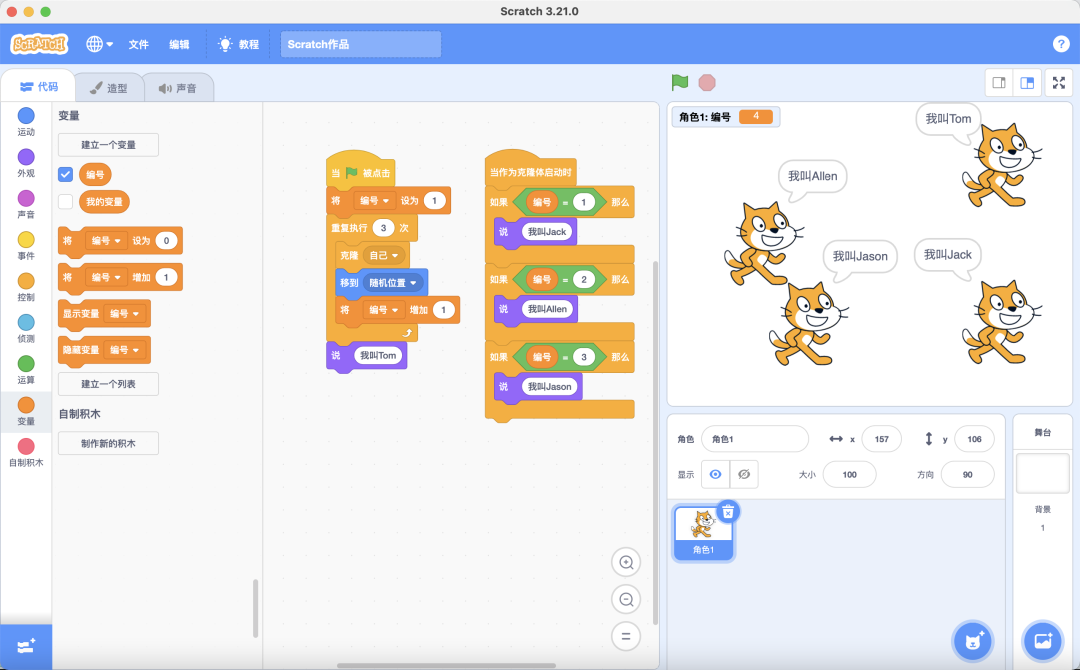Click the 角色1: 编号 stage monitor

click(726, 116)
